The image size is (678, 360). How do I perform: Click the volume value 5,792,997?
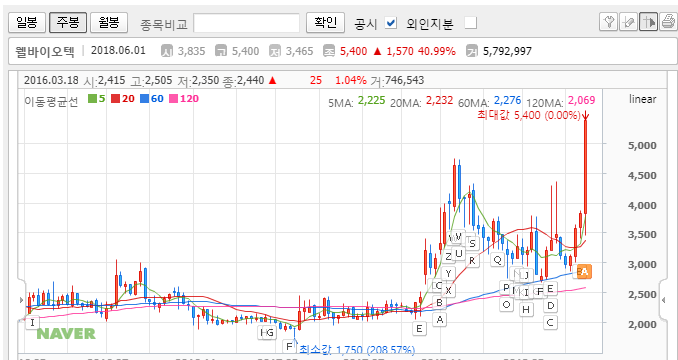[x=507, y=51]
